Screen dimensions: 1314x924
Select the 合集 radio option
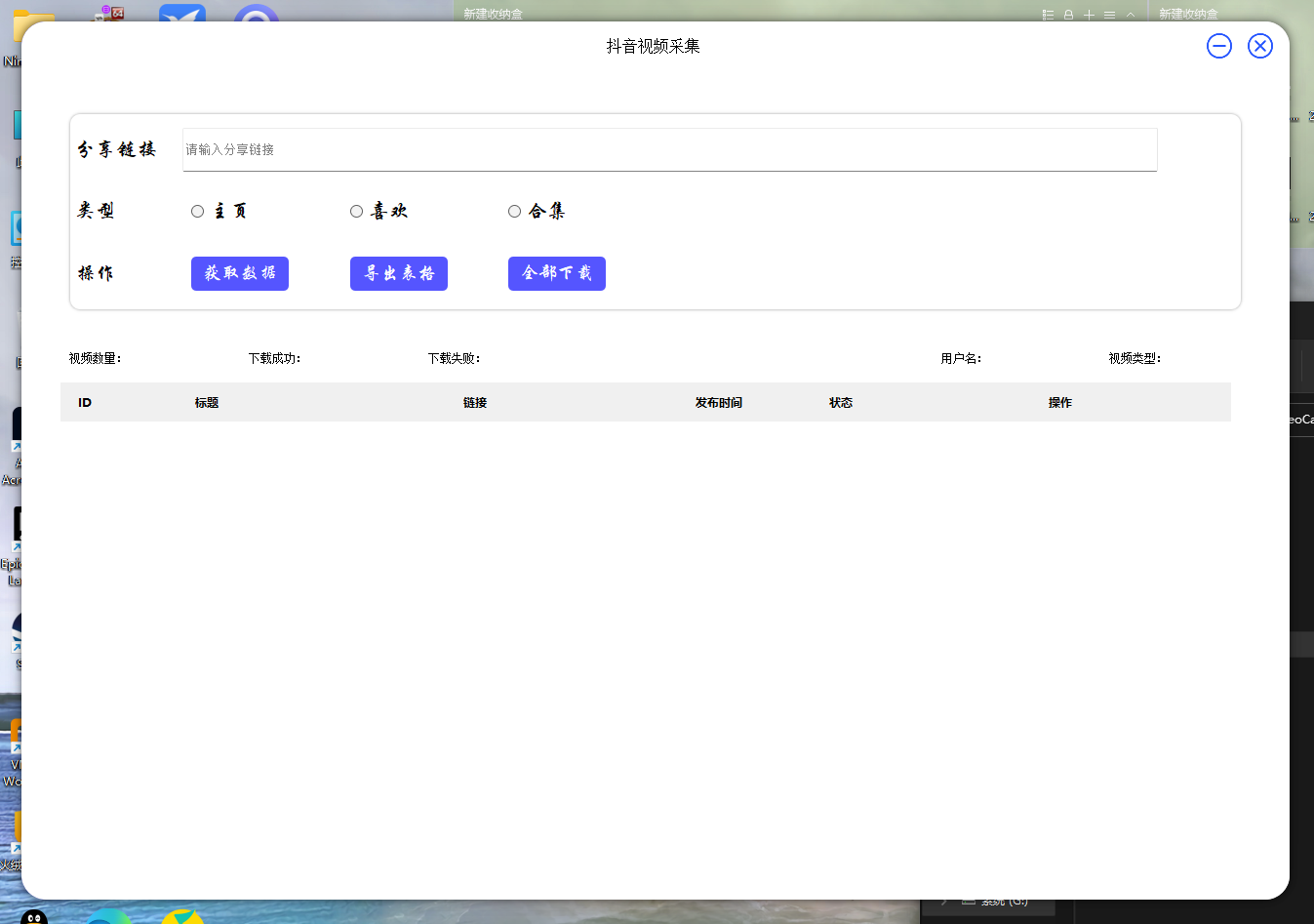[x=514, y=212]
